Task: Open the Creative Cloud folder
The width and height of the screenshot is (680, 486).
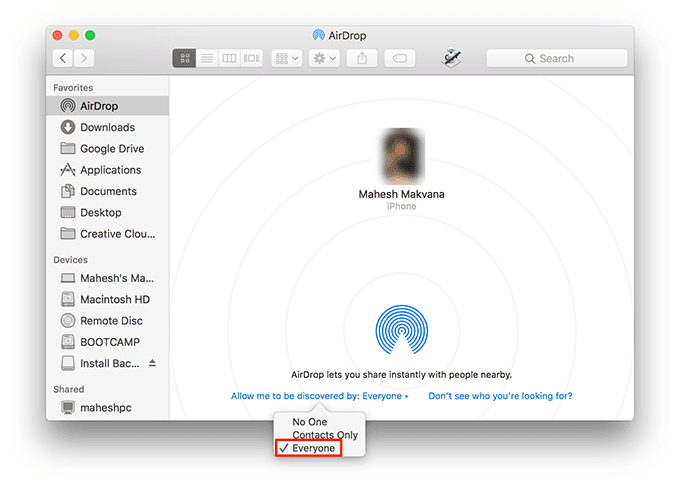Action: [108, 234]
